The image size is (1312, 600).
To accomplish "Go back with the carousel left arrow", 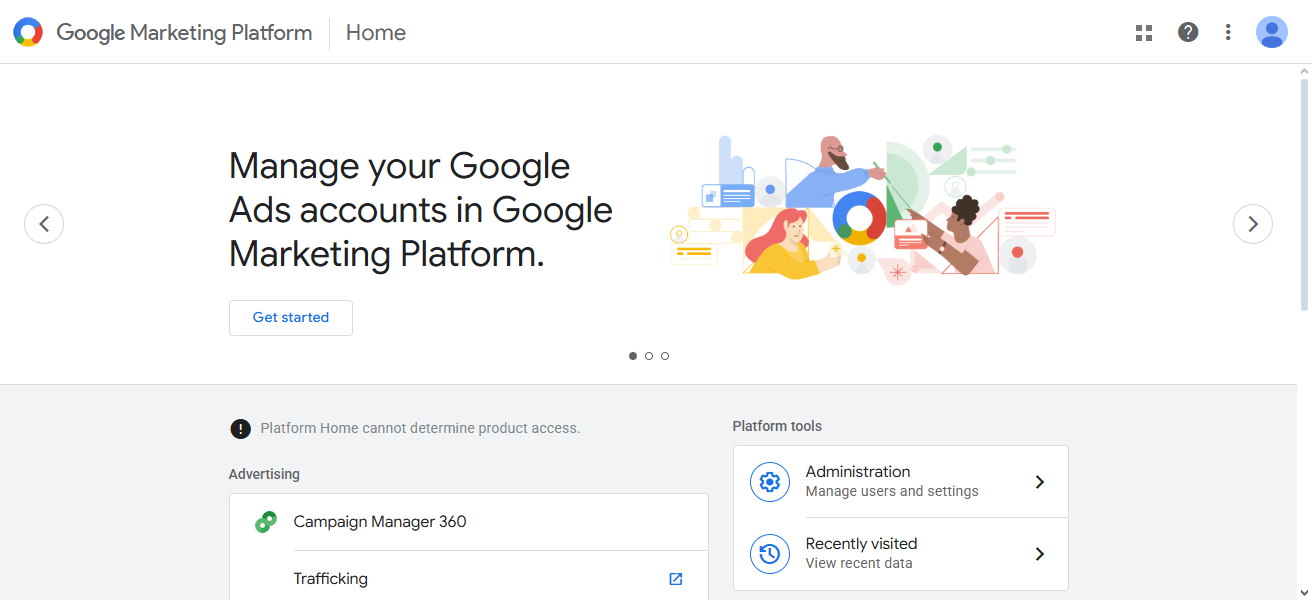I will pyautogui.click(x=44, y=224).
